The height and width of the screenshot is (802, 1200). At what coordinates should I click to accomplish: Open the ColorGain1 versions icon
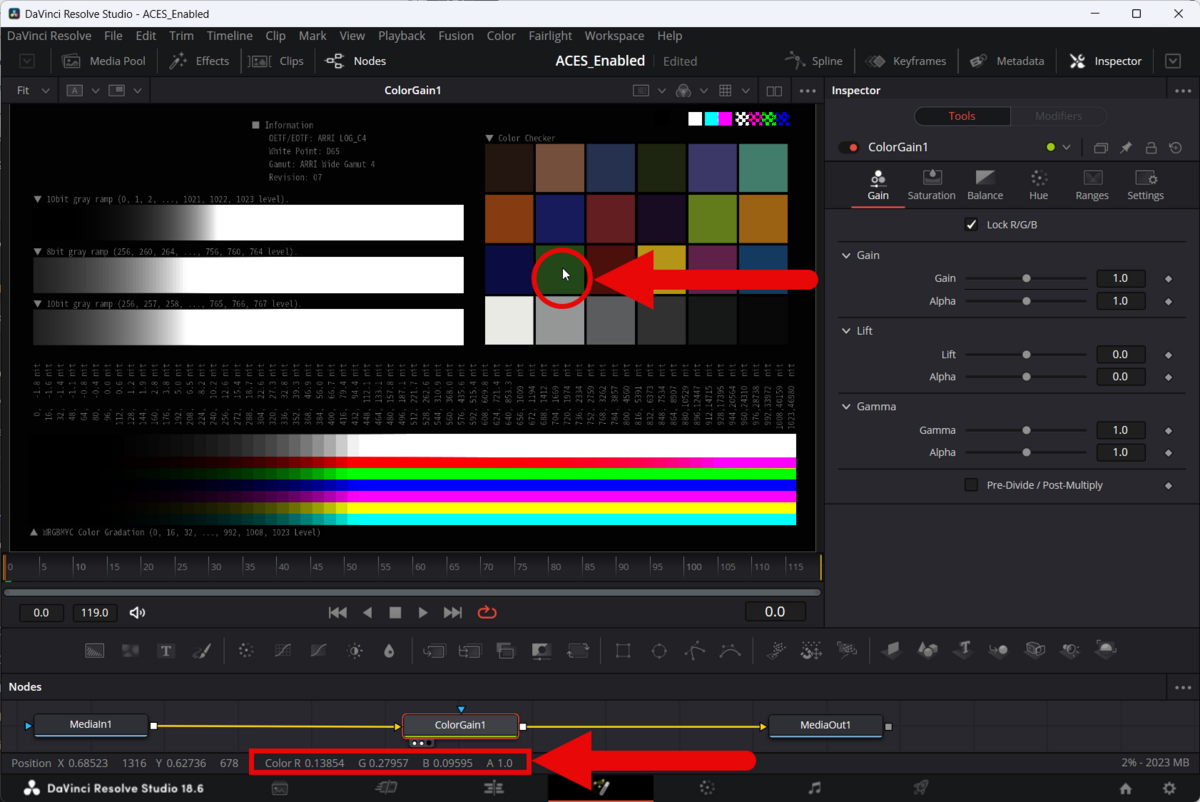pyautogui.click(x=1101, y=147)
